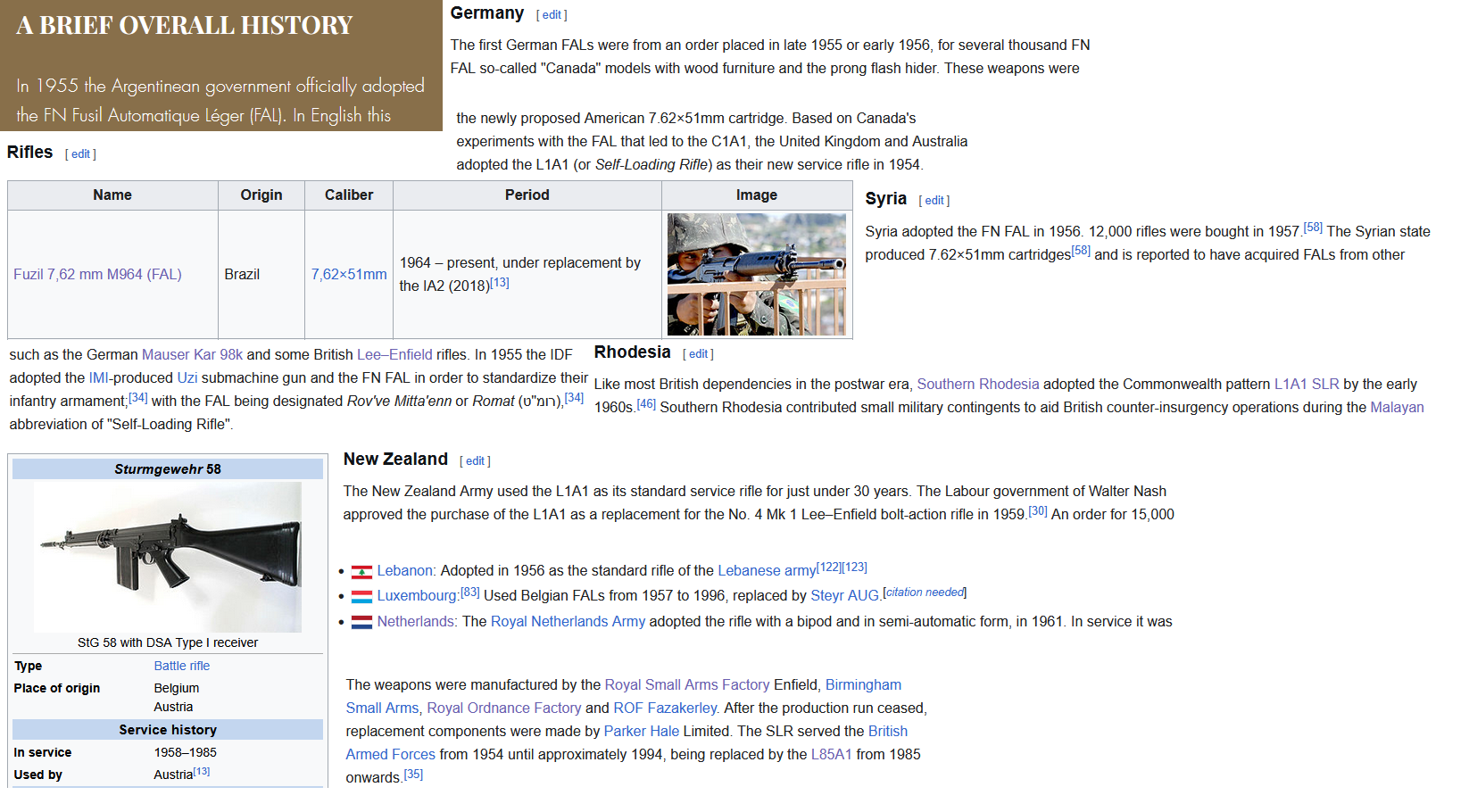Click the Sturmgewehr 58 infobox title
The image size is (1469, 812).
tap(168, 469)
